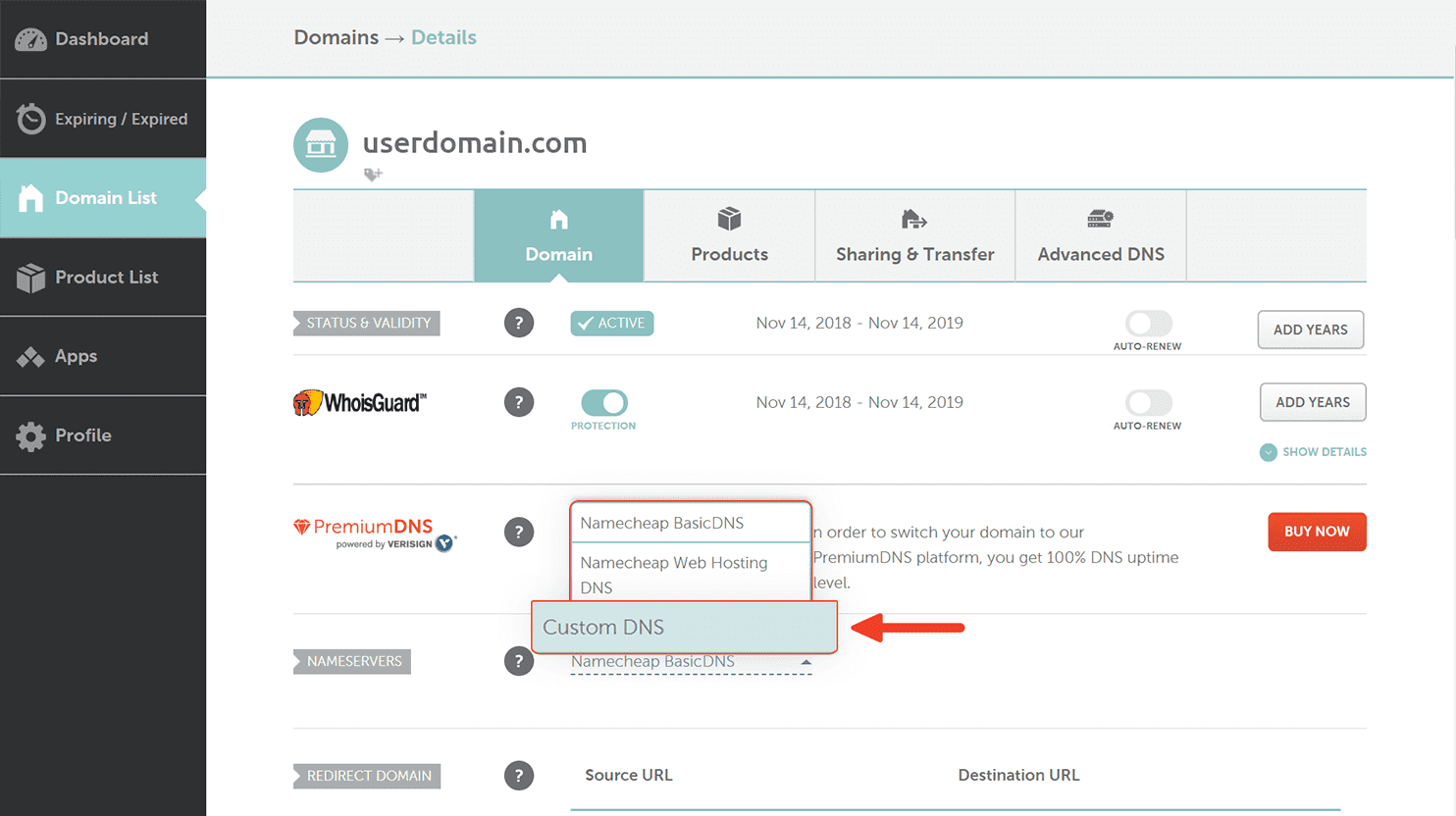Click the add tag icon under userdomain.com
The height and width of the screenshot is (816, 1456).
point(373,174)
